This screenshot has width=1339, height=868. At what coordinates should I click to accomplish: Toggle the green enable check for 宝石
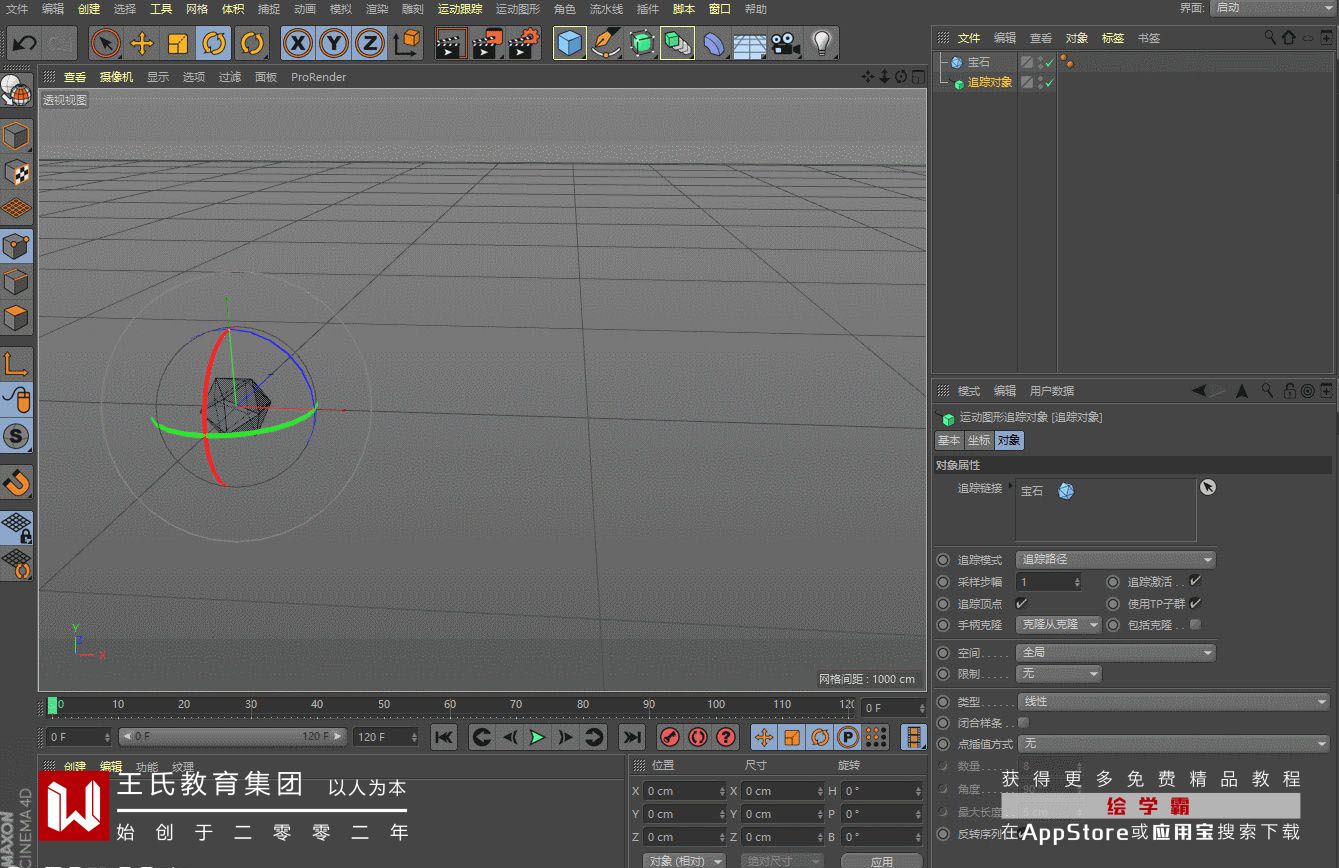coord(1050,62)
